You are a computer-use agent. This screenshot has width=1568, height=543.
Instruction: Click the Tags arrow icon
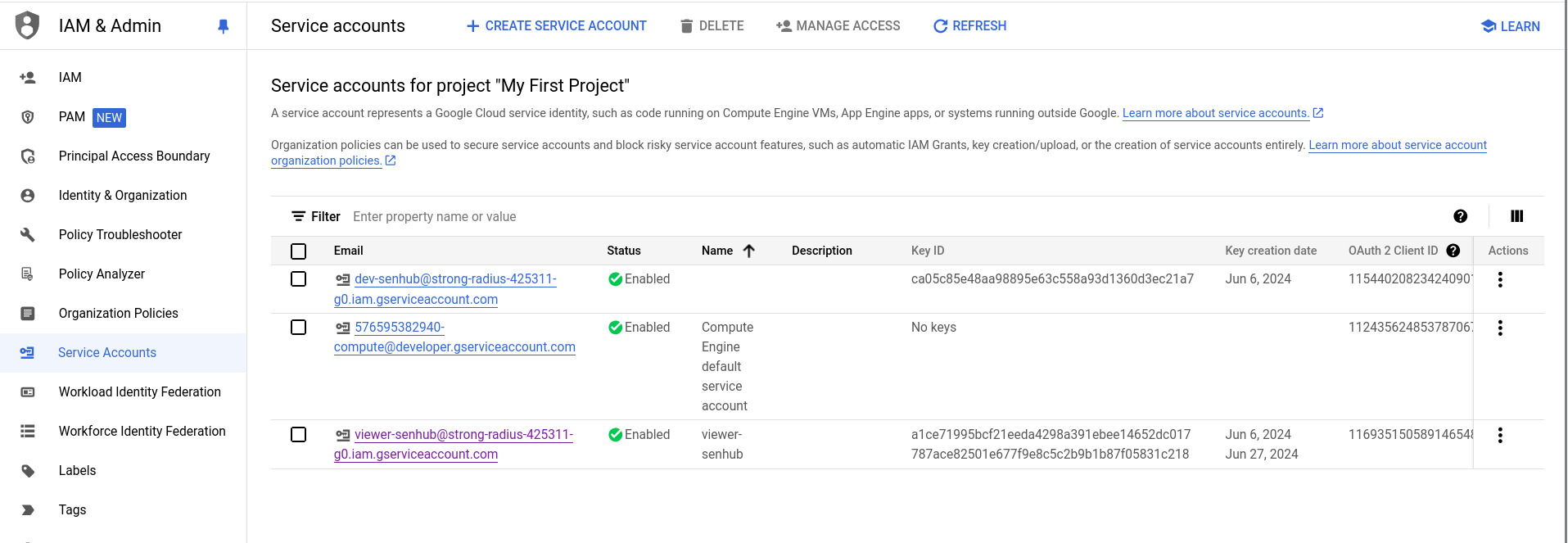(x=28, y=510)
